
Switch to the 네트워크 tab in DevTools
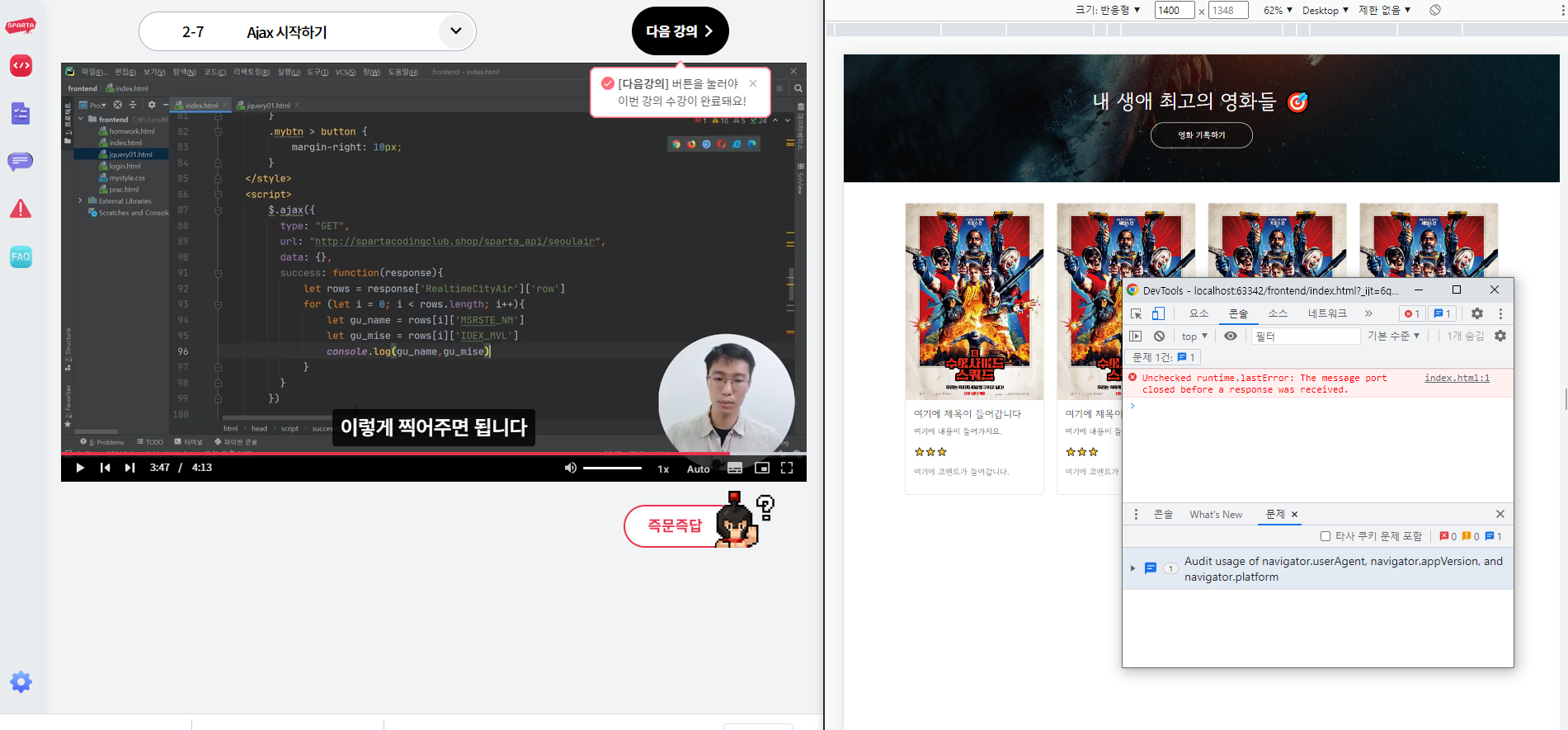coord(1327,313)
